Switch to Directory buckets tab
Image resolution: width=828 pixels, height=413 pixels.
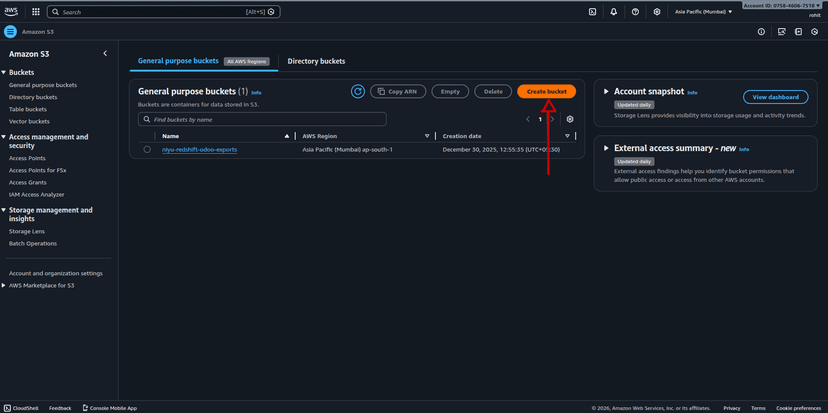click(316, 61)
